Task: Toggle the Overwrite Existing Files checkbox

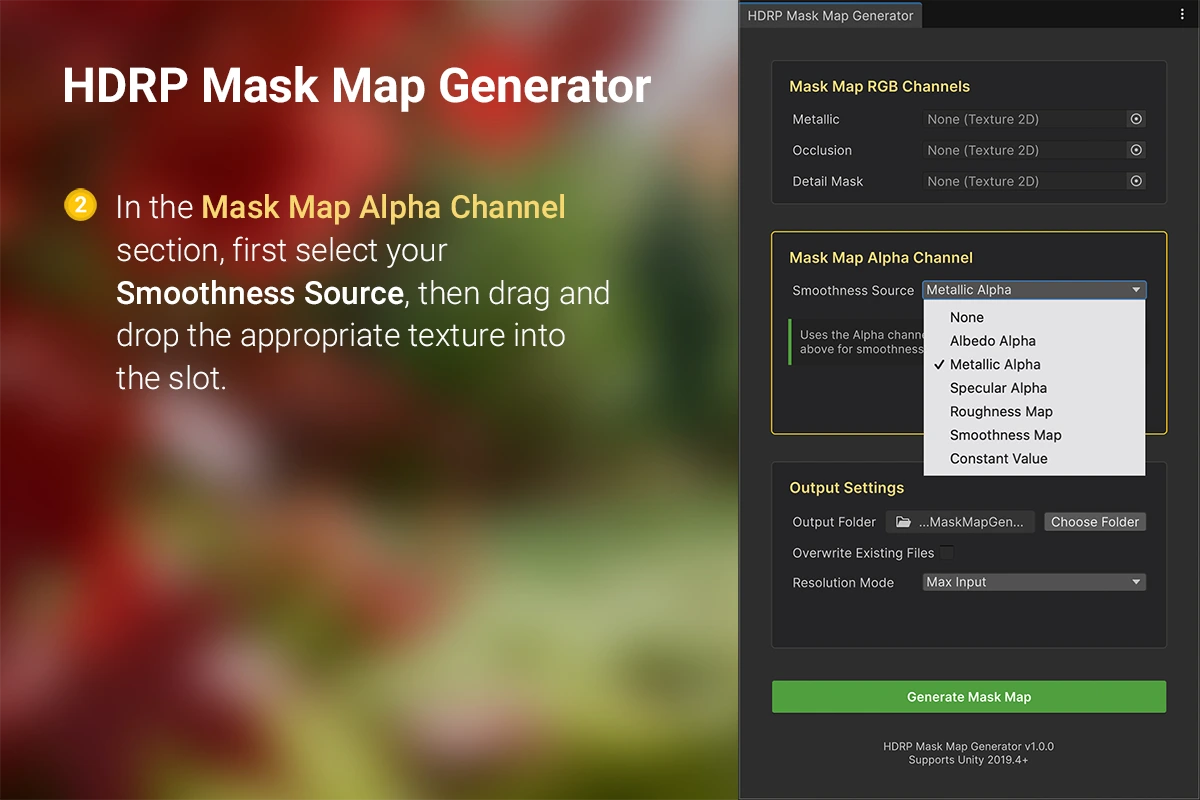Action: [946, 553]
